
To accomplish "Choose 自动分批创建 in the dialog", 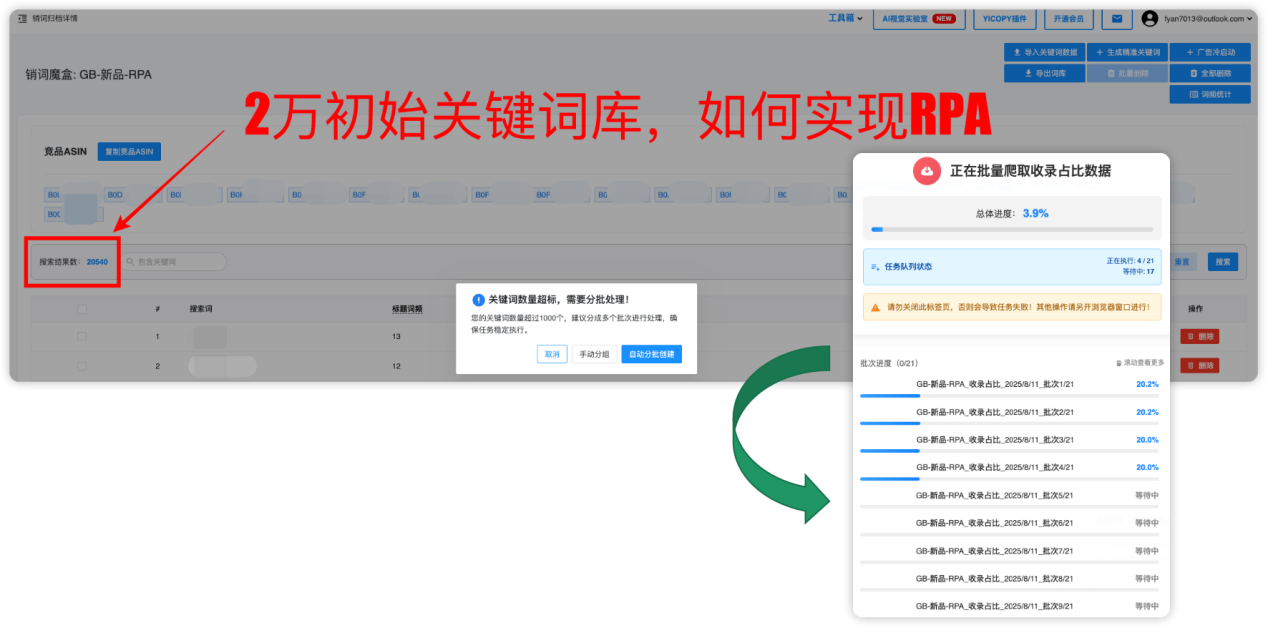I will pyautogui.click(x=651, y=354).
